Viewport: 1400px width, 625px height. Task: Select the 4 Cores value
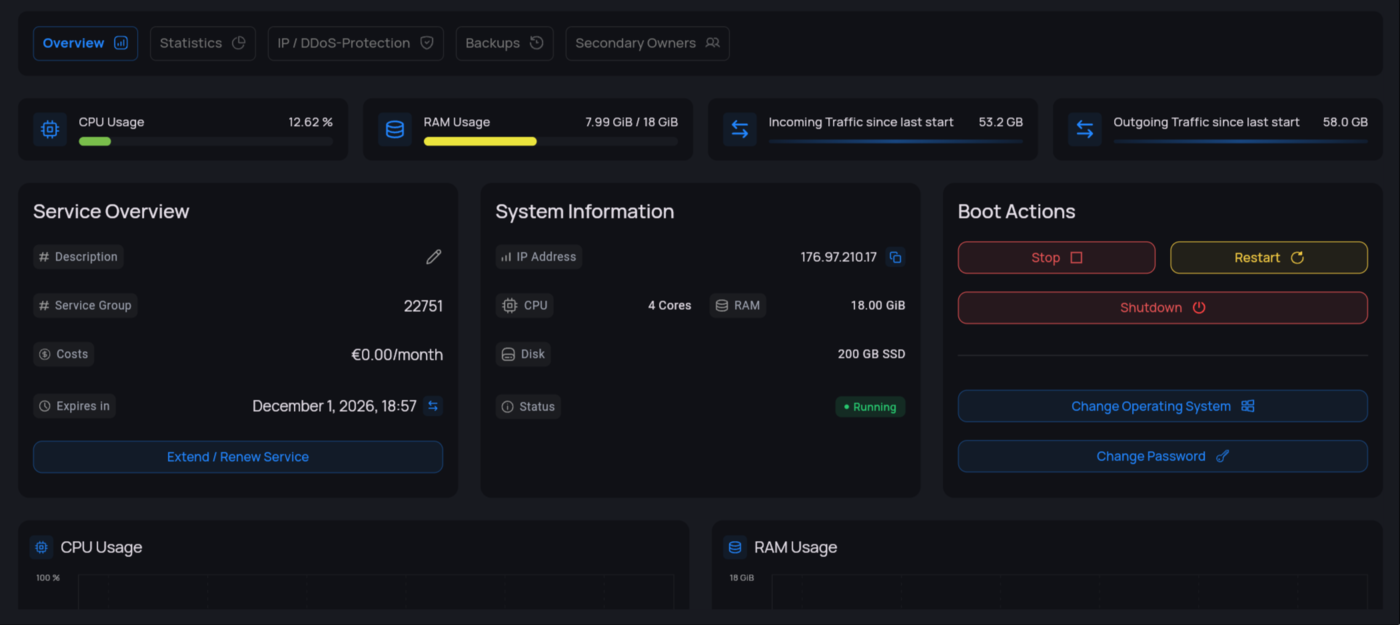click(x=670, y=306)
